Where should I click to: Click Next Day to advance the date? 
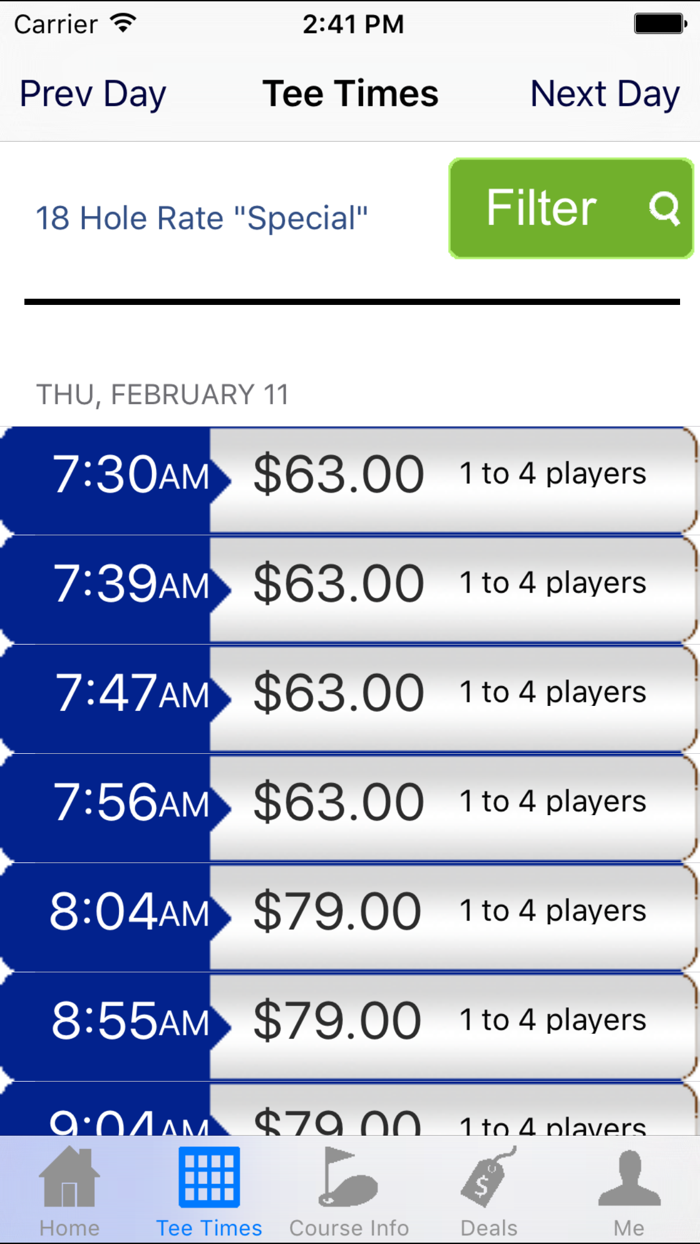click(x=604, y=93)
